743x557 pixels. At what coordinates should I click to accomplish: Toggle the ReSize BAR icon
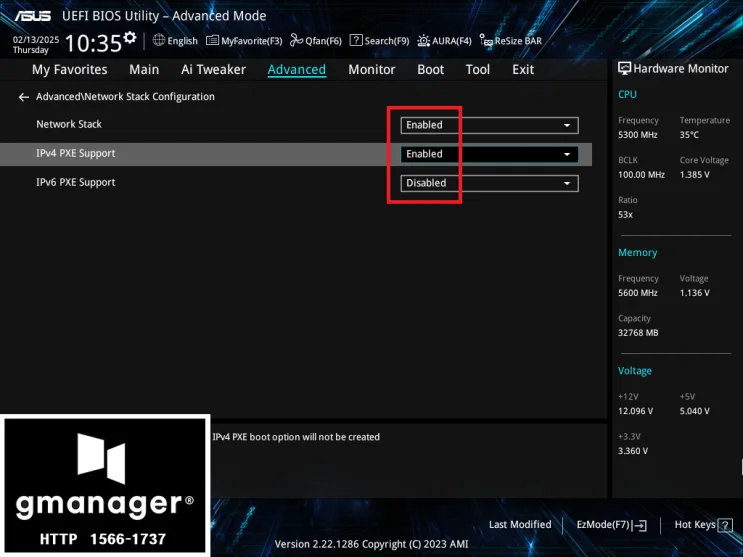[x=486, y=41]
